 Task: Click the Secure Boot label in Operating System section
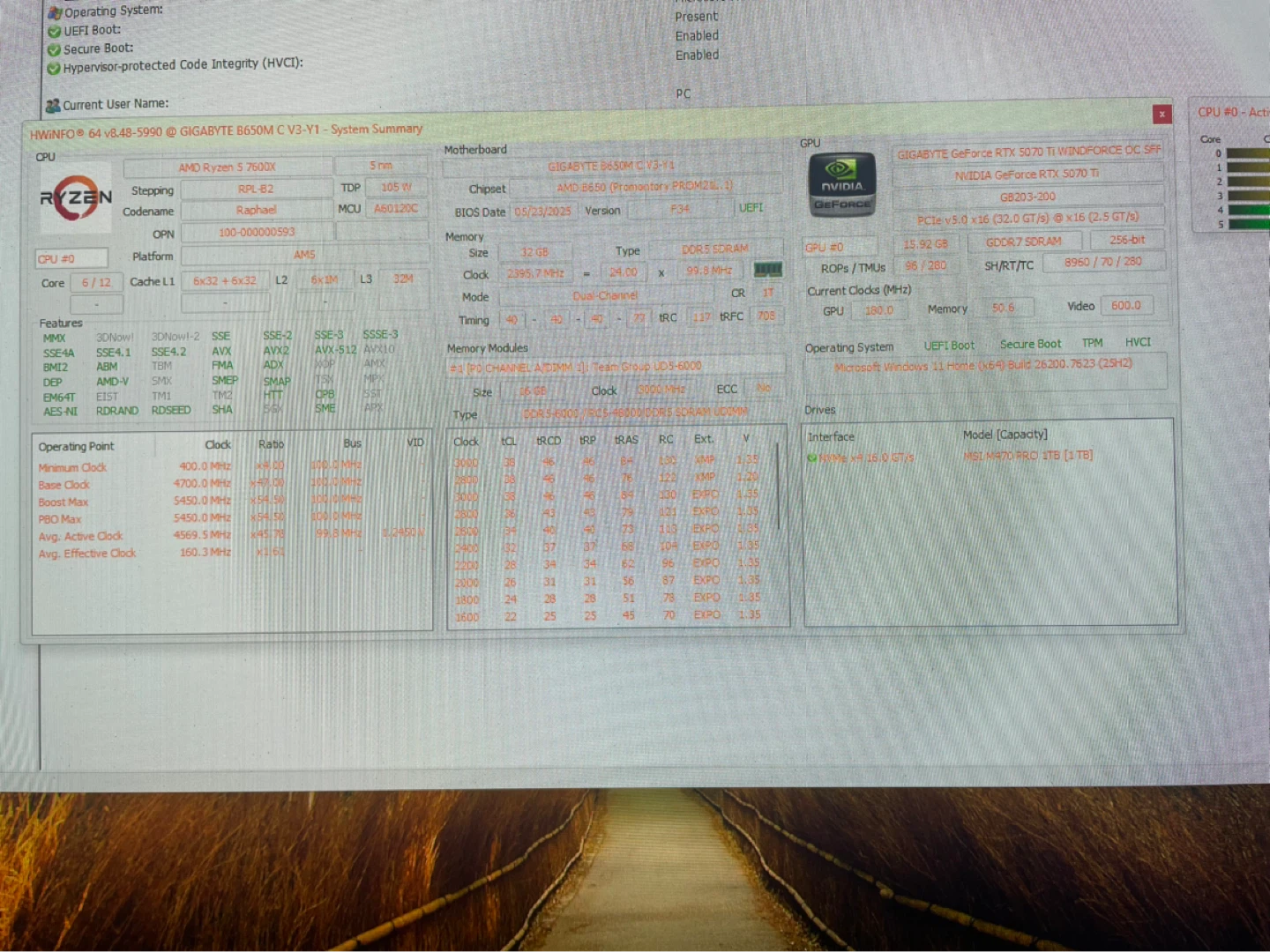coord(1030,345)
